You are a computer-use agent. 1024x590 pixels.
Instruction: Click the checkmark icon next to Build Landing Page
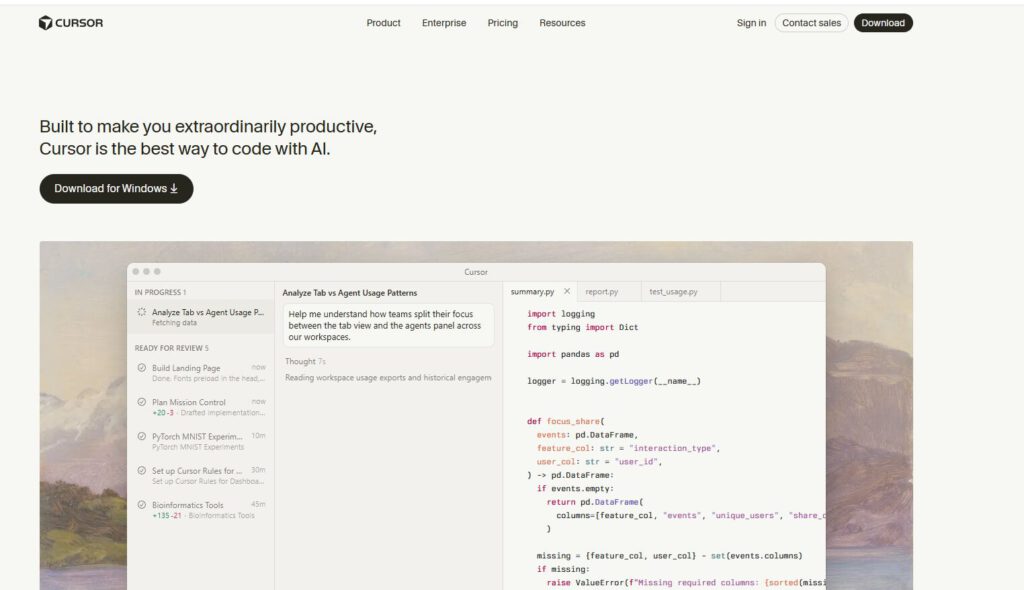[142, 368]
